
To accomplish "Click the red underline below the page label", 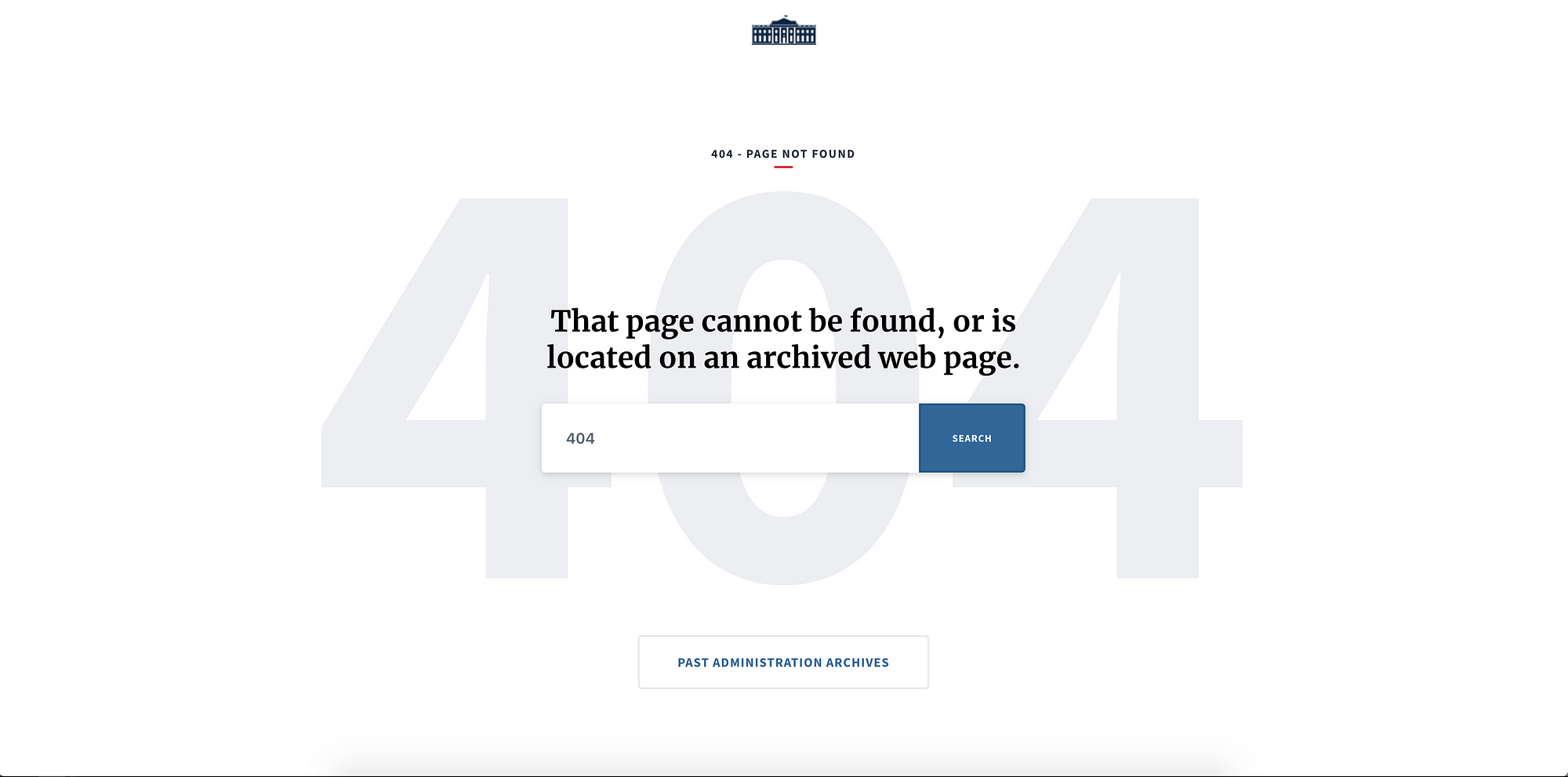I will click(x=783, y=167).
